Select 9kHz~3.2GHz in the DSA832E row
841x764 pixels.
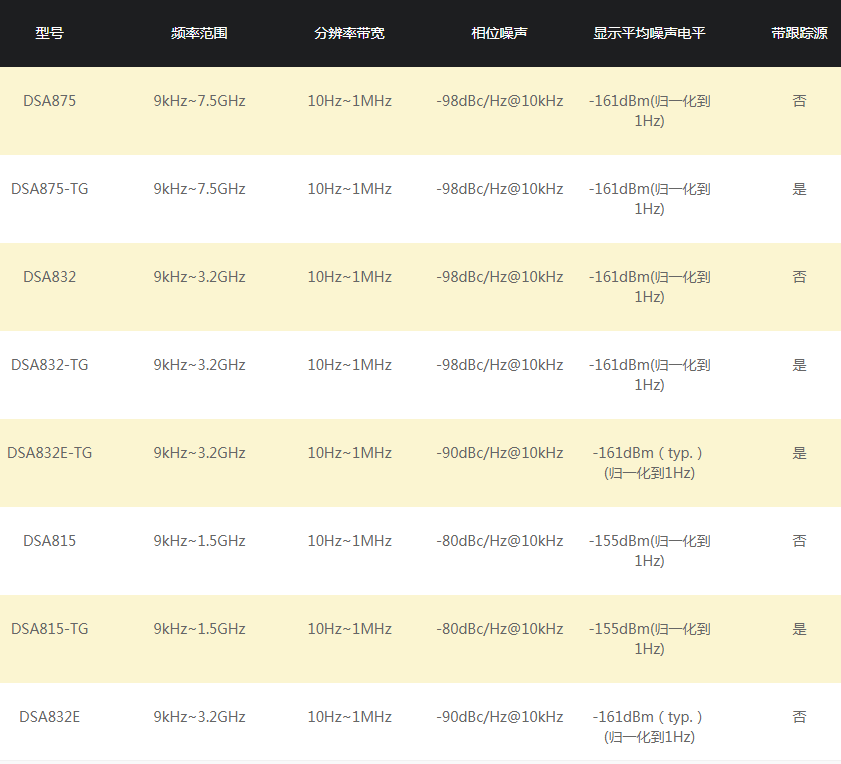pyautogui.click(x=200, y=717)
